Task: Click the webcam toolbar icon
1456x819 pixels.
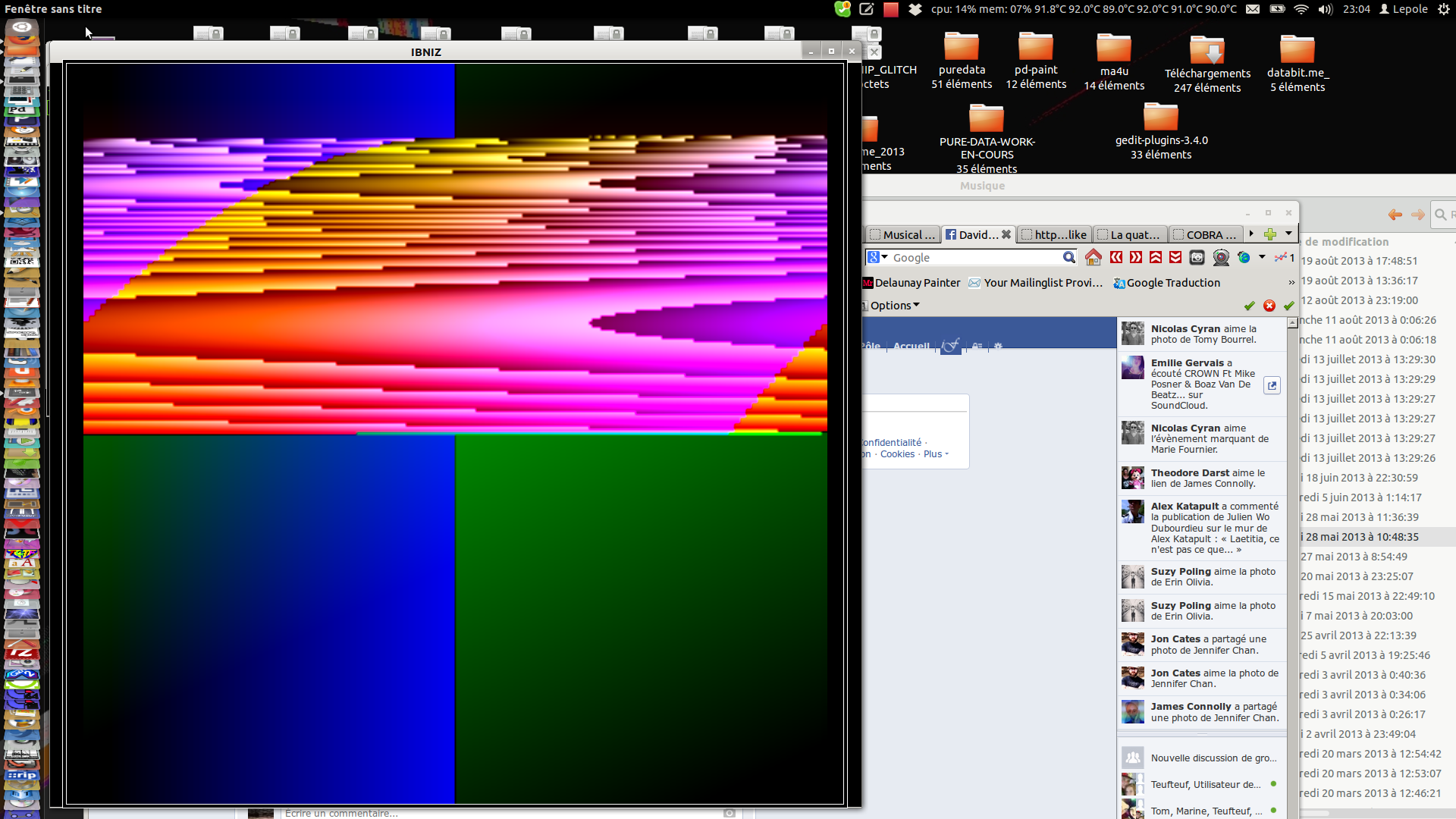Action: click(x=1221, y=258)
